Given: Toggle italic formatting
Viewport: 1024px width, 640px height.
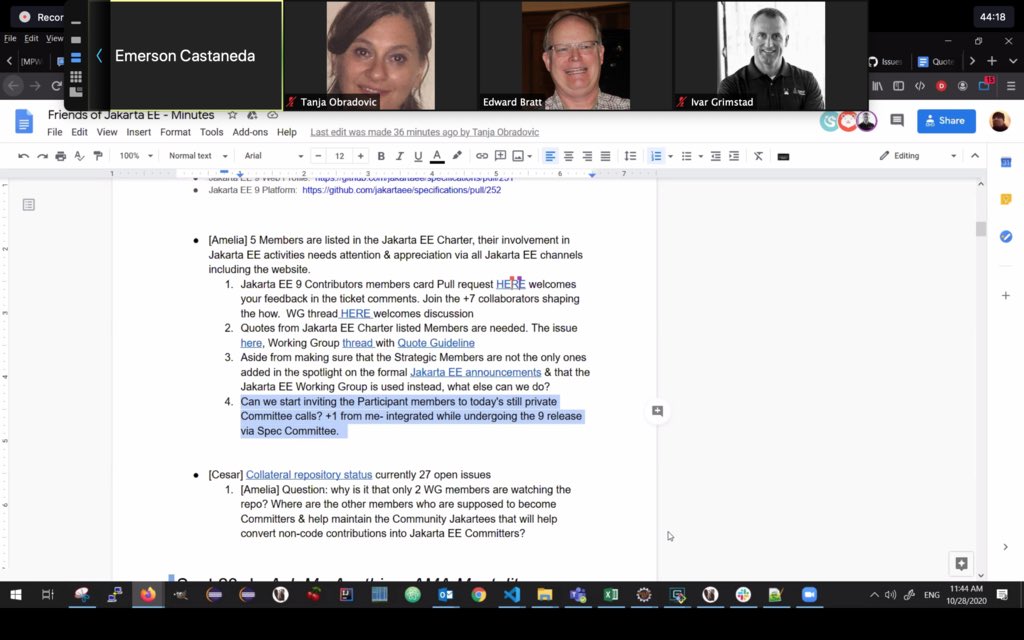Looking at the screenshot, I should [x=400, y=156].
